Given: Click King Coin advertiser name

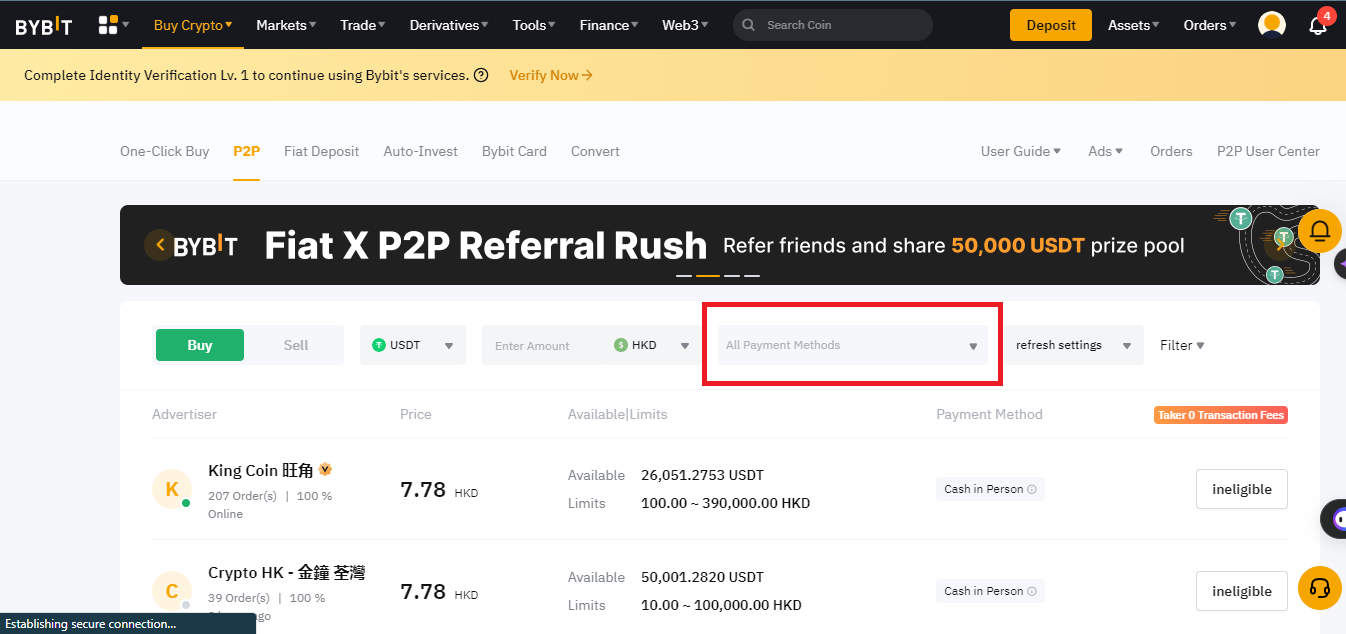Looking at the screenshot, I should pyautogui.click(x=261, y=470).
